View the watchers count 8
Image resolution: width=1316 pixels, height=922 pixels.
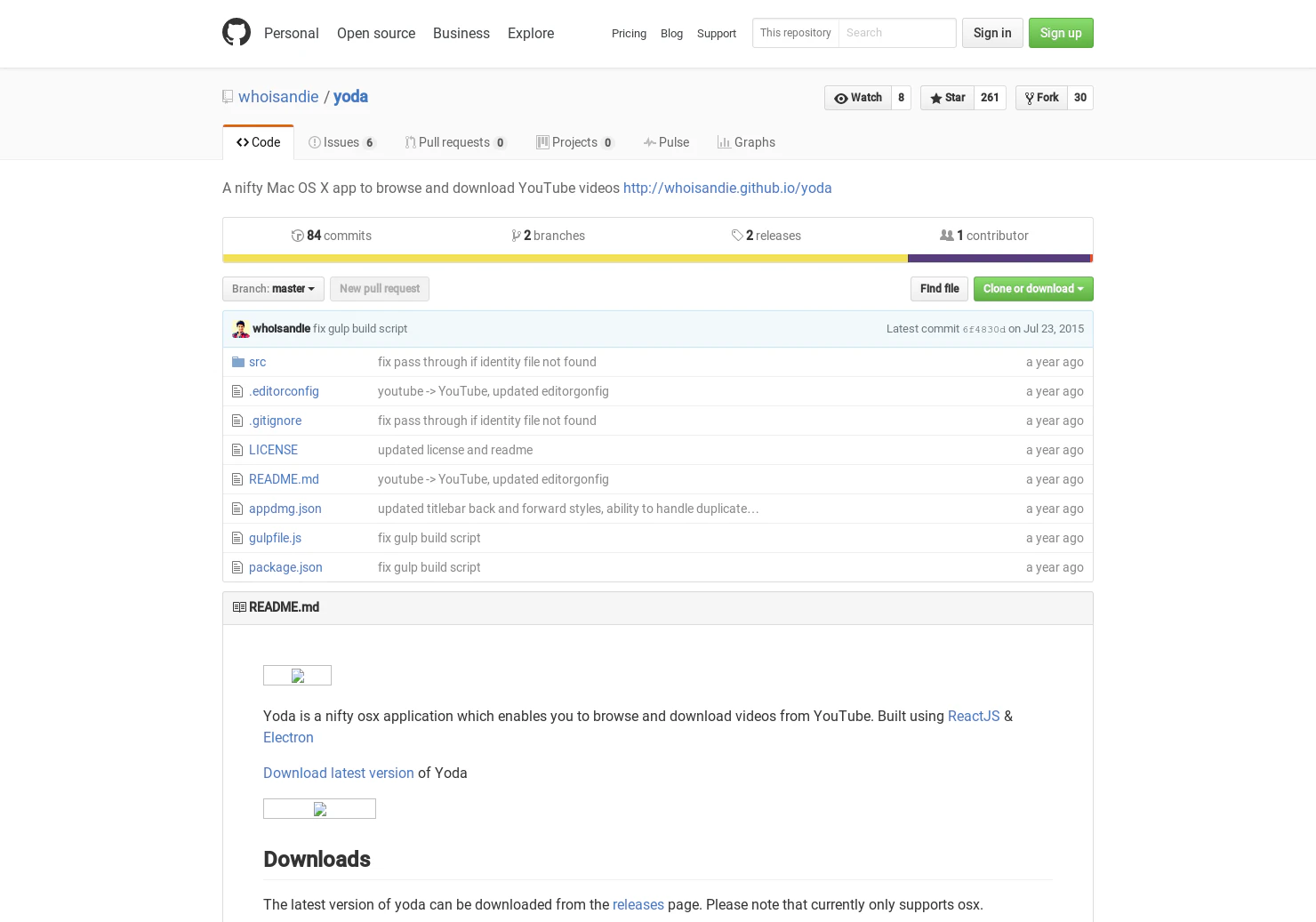[x=901, y=98]
